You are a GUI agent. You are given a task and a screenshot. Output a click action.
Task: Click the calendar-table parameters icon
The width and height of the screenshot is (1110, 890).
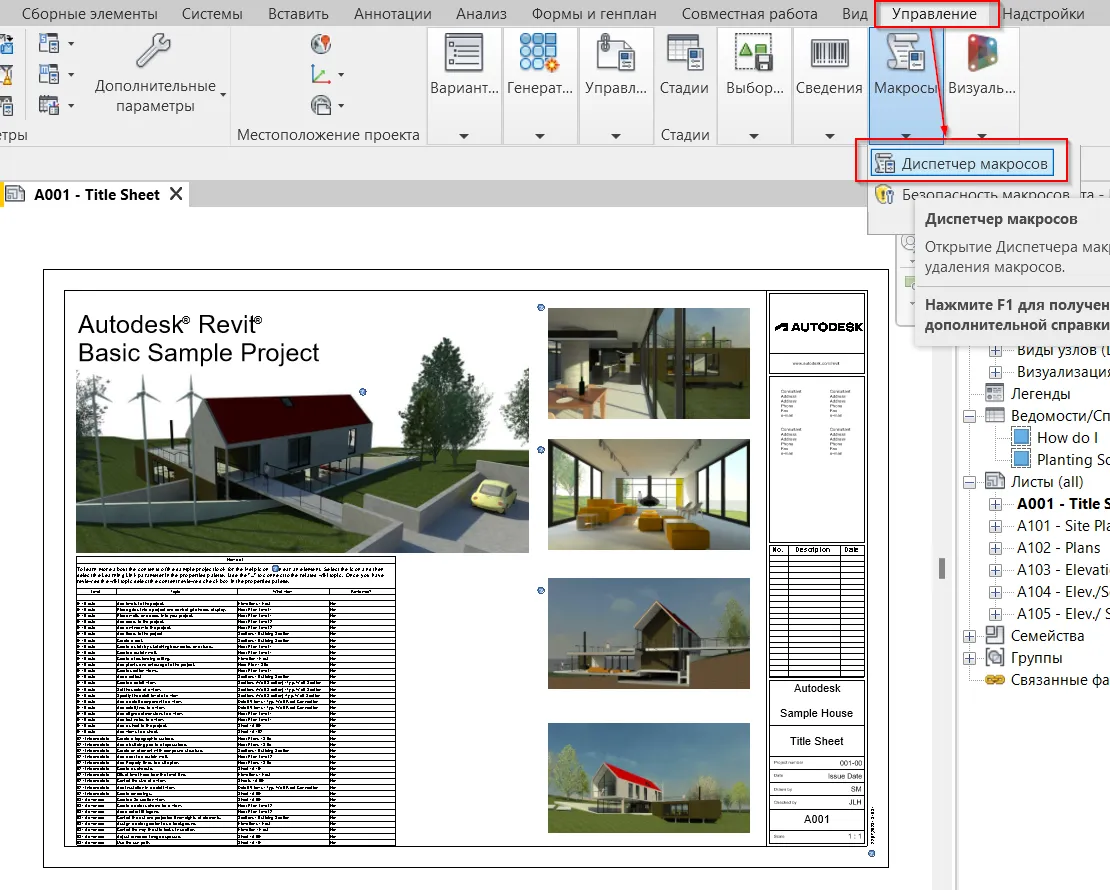click(49, 105)
